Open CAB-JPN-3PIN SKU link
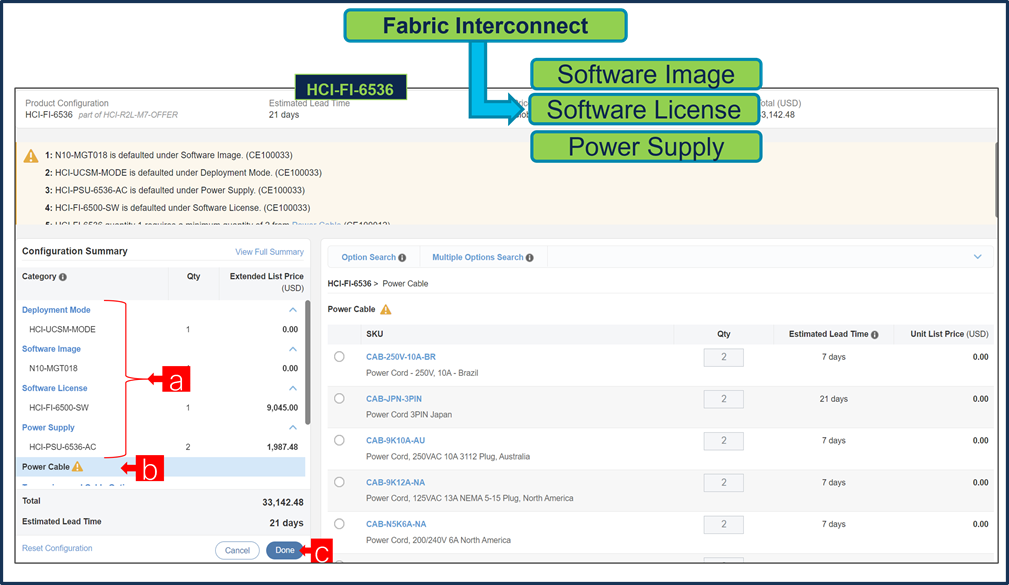The width and height of the screenshot is (1009, 585). [x=394, y=398]
